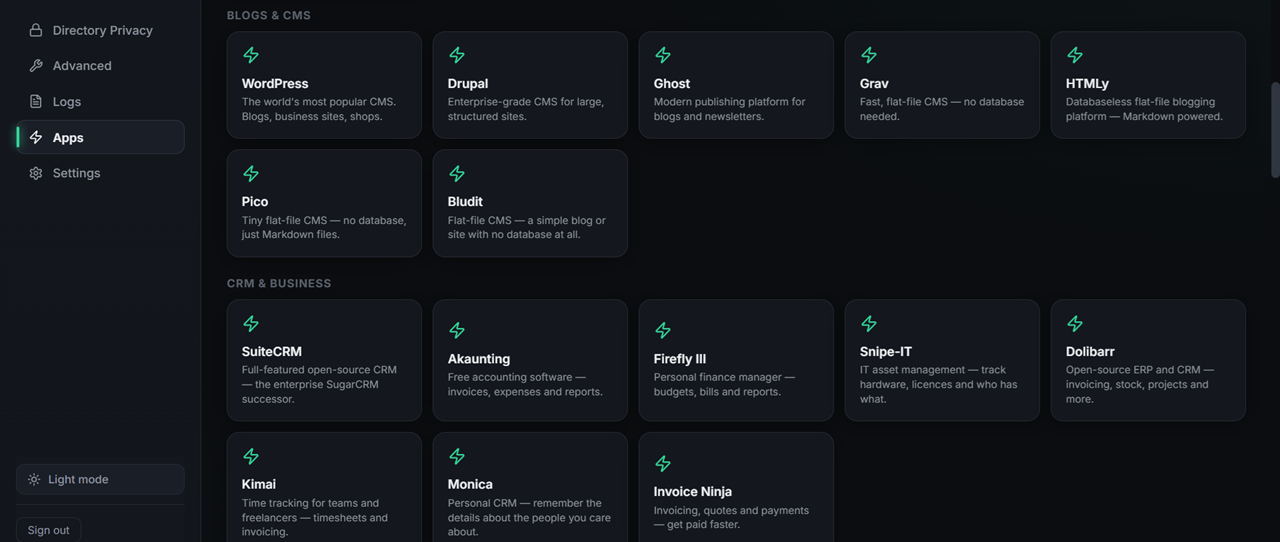Choose the Invoice Ninja app title
The width and height of the screenshot is (1280, 542).
[693, 492]
